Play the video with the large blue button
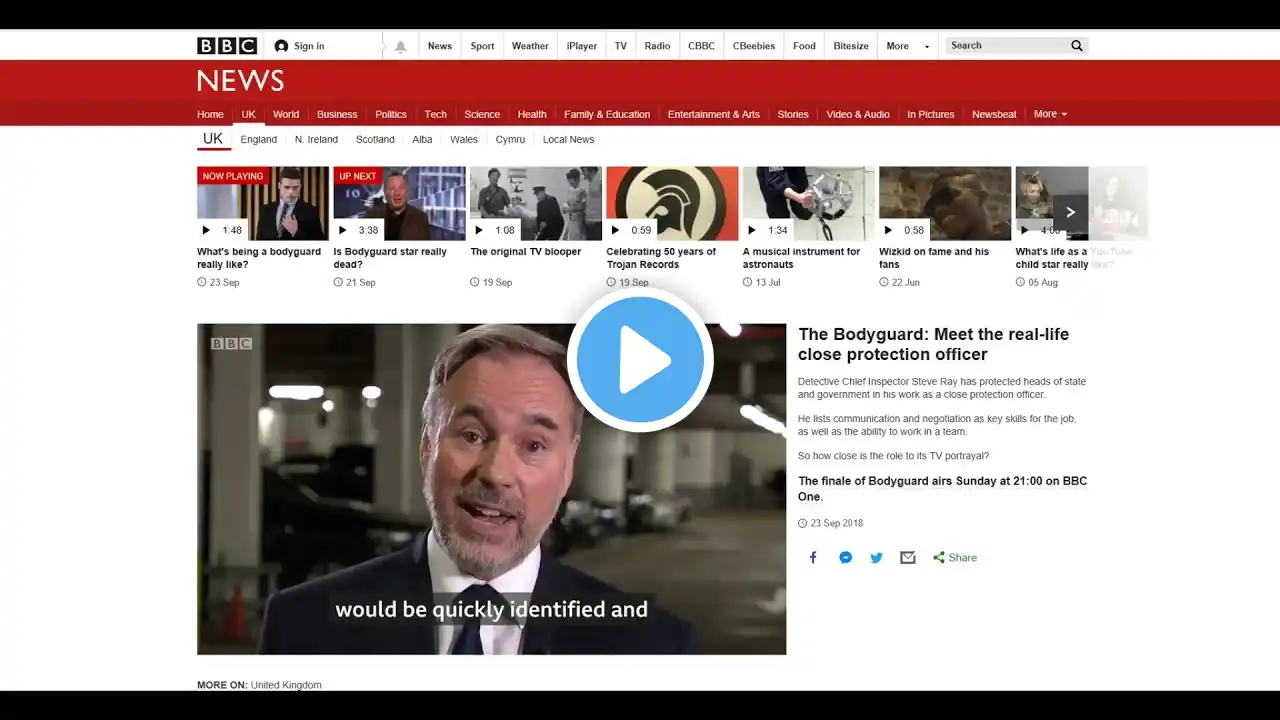Image resolution: width=1280 pixels, height=720 pixels. pos(640,360)
